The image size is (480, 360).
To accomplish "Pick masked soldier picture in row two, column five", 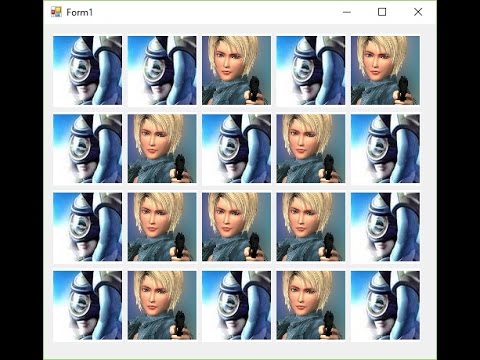I will click(385, 149).
